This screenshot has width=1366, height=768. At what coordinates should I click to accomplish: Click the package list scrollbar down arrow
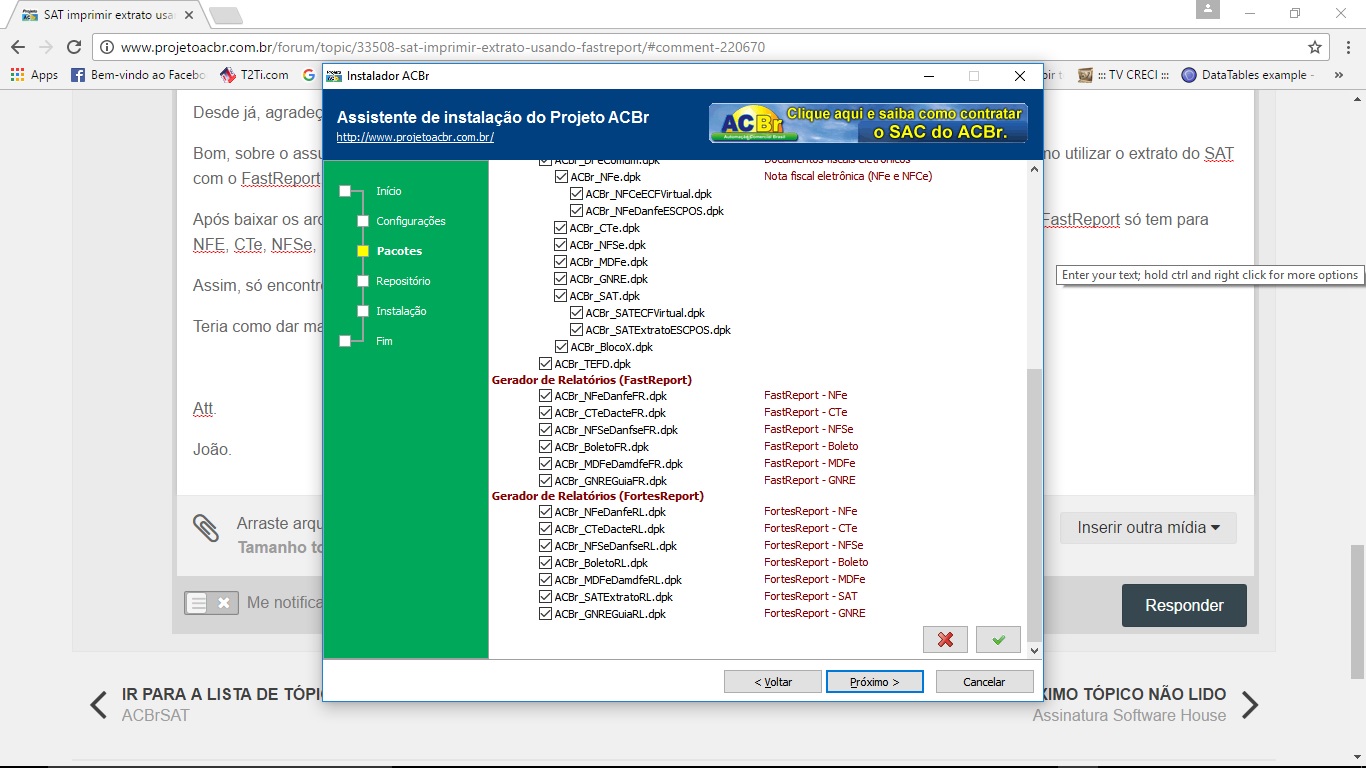pos(1034,650)
